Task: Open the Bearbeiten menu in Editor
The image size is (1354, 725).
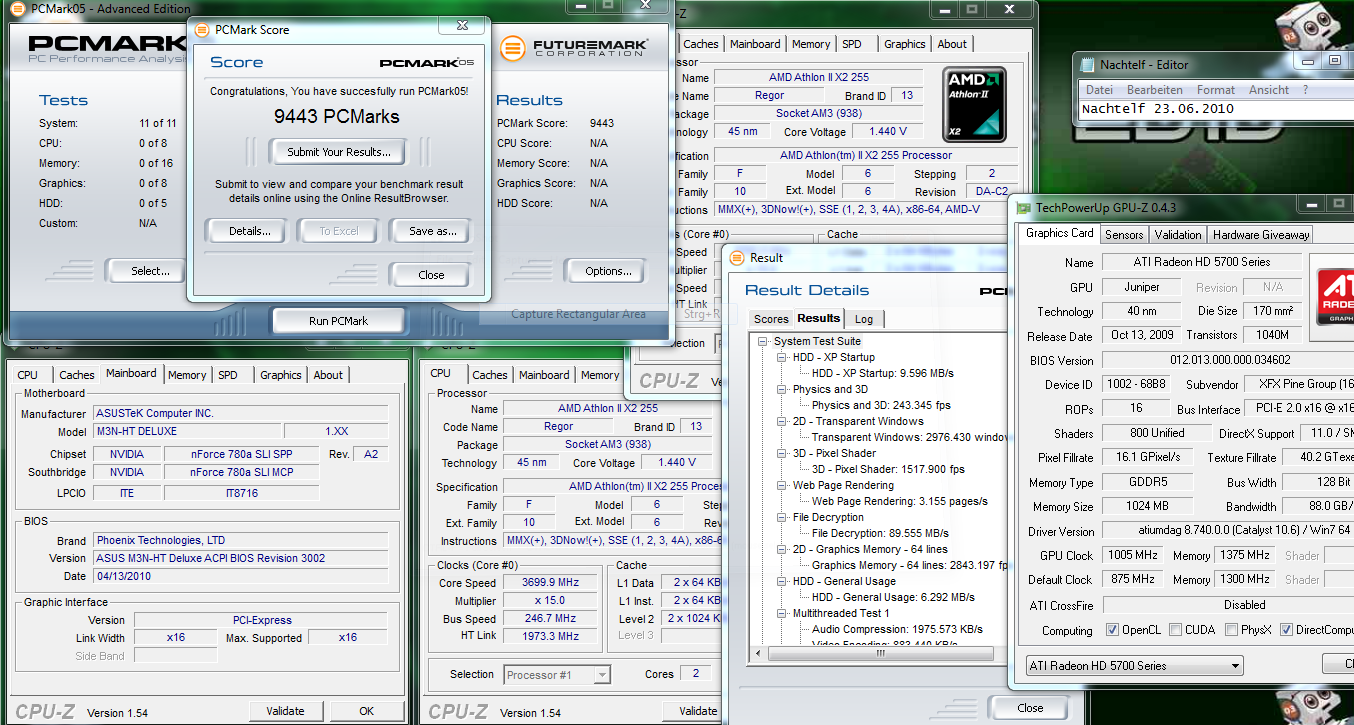Action: [1154, 89]
